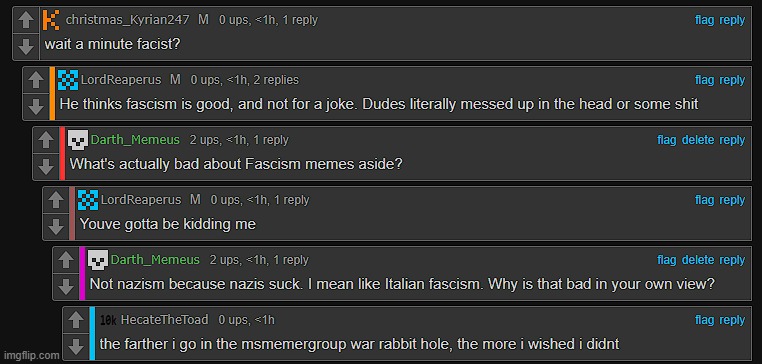The height and width of the screenshot is (364, 762).
Task: Open christmas_Kyrian247's orange K avatar
Action: (51, 20)
